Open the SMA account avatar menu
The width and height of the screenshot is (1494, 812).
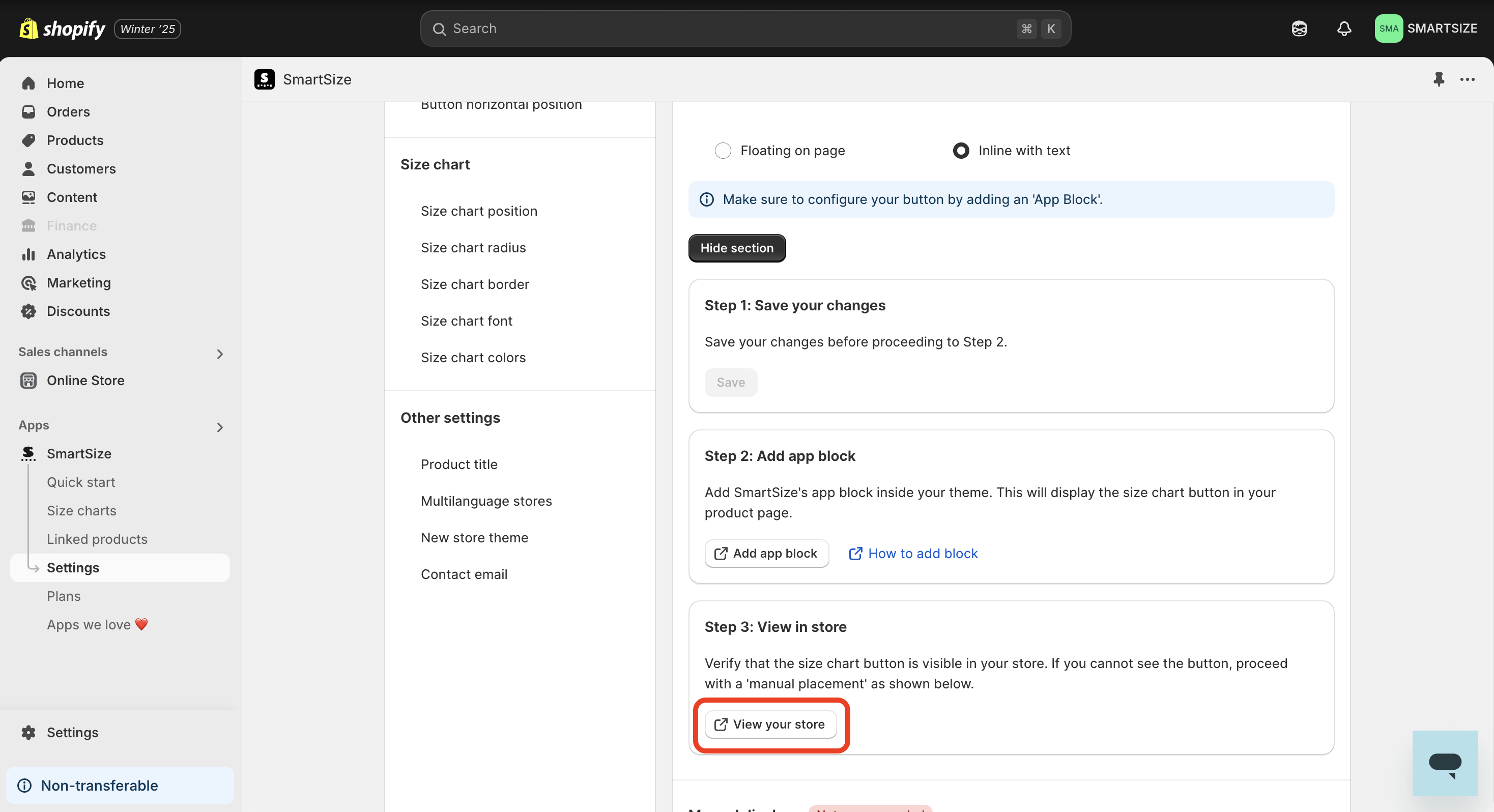tap(1389, 28)
